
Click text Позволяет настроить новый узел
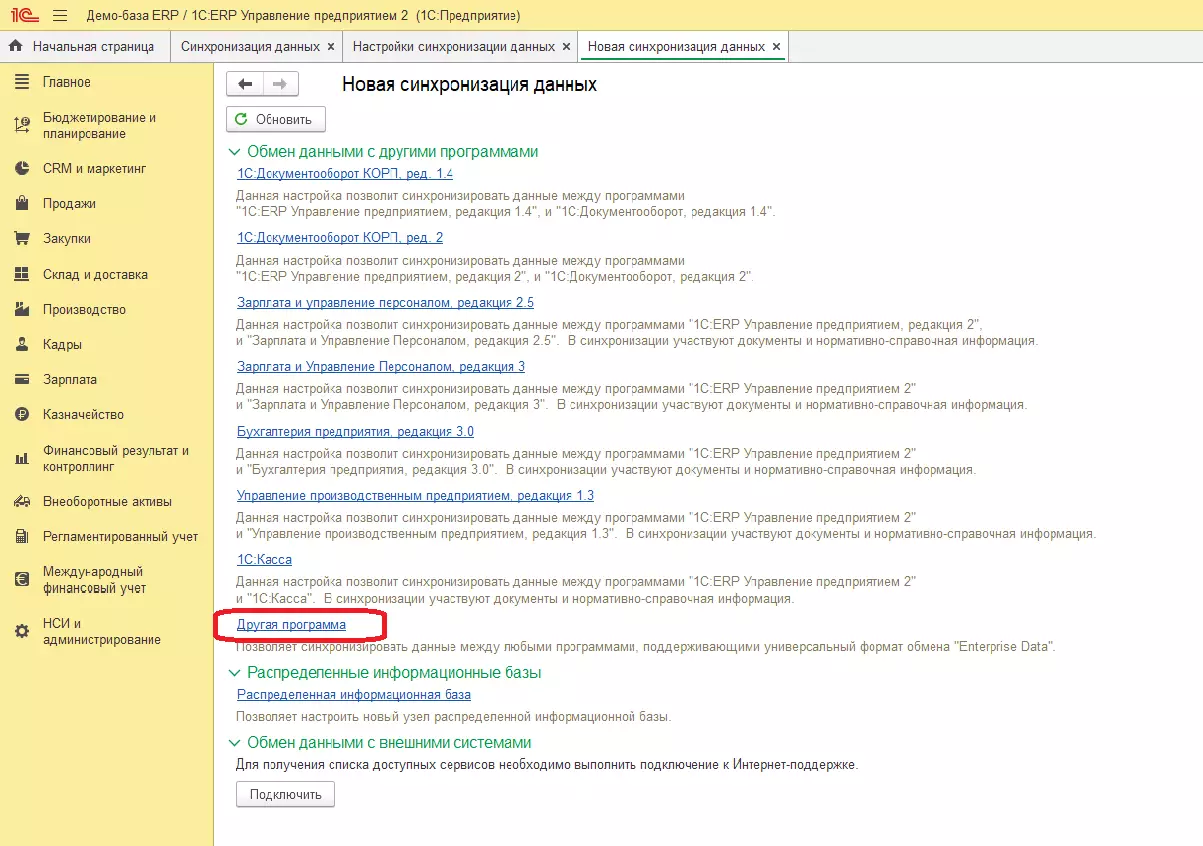click(x=453, y=717)
